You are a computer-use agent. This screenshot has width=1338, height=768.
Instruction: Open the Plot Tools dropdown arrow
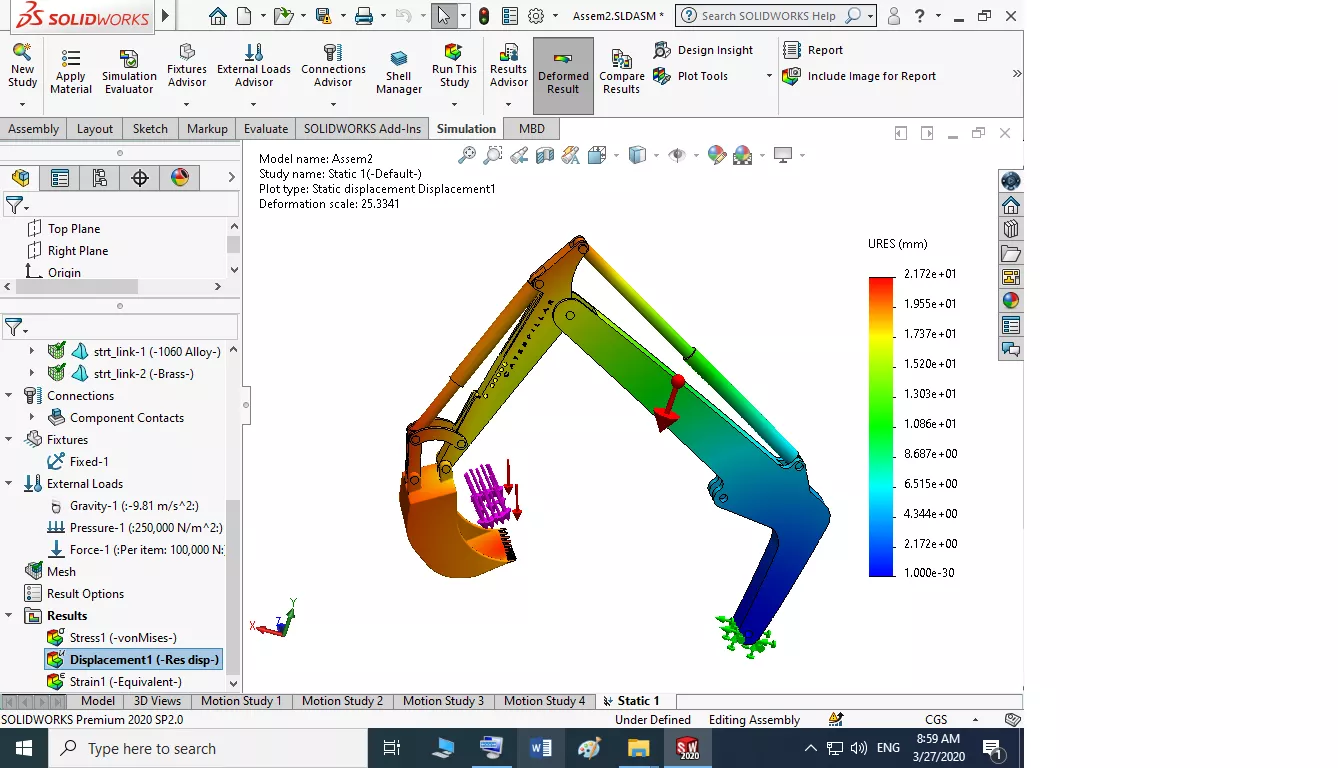click(x=769, y=76)
